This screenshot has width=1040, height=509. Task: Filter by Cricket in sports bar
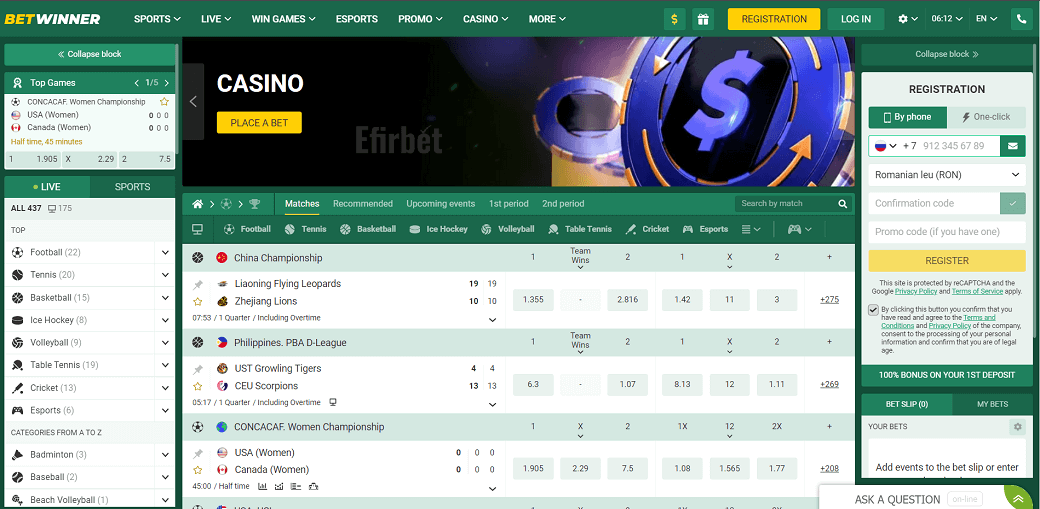[x=647, y=229]
